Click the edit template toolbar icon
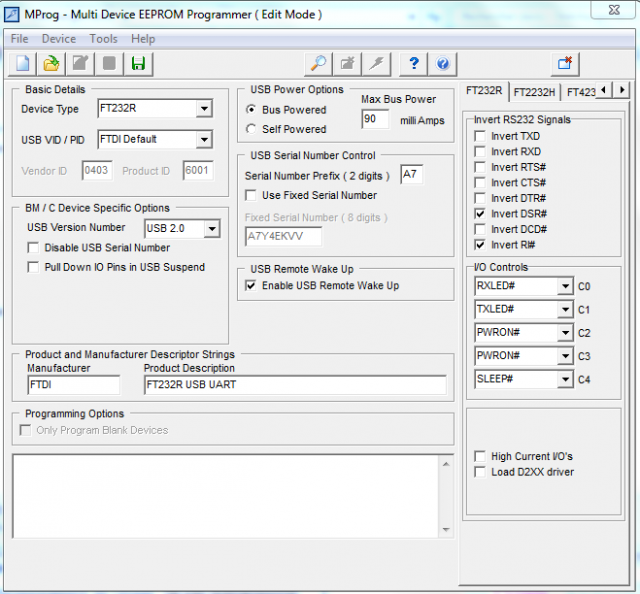Image resolution: width=640 pixels, height=594 pixels. tap(80, 64)
